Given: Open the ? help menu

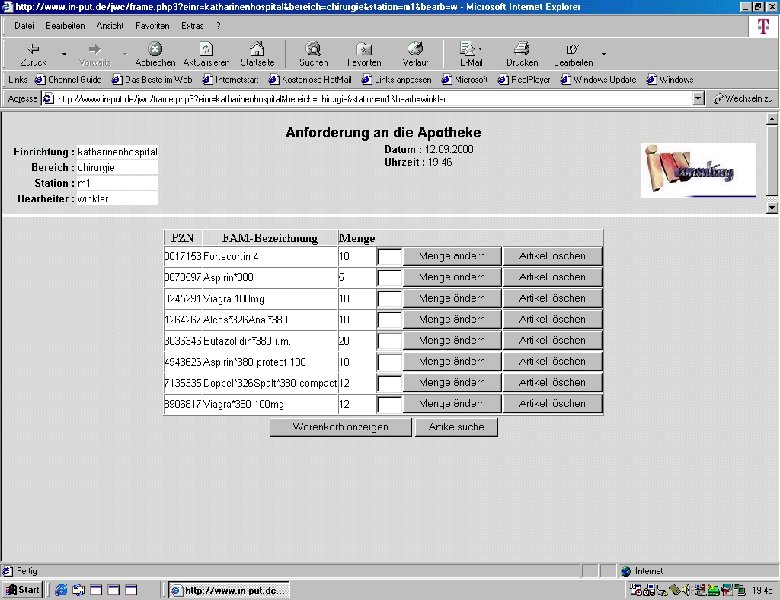Looking at the screenshot, I should tap(218, 26).
